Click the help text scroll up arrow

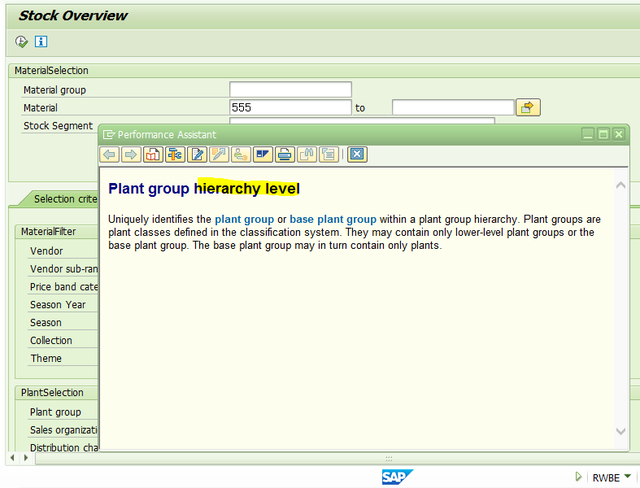click(620, 185)
